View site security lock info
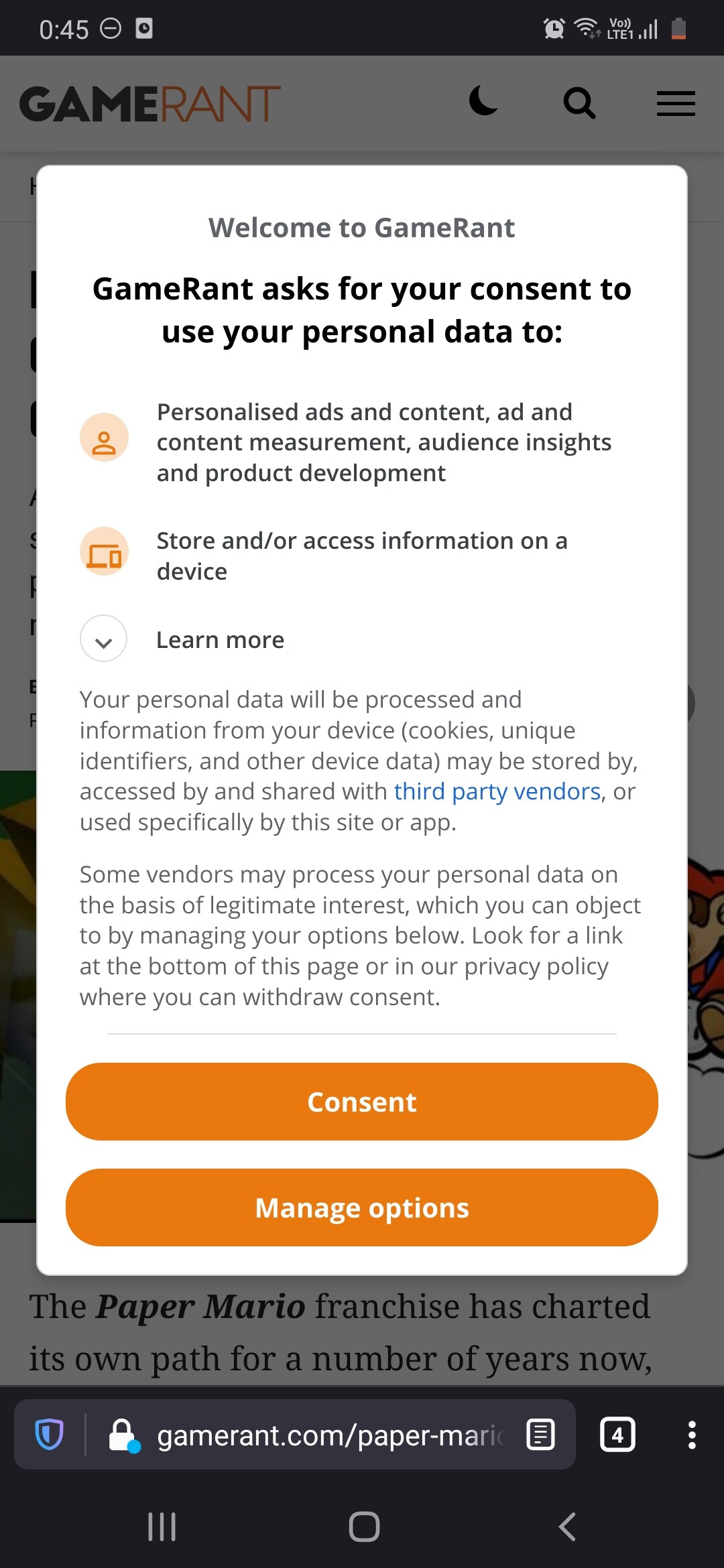Viewport: 724px width, 1568px height. coord(123,1435)
